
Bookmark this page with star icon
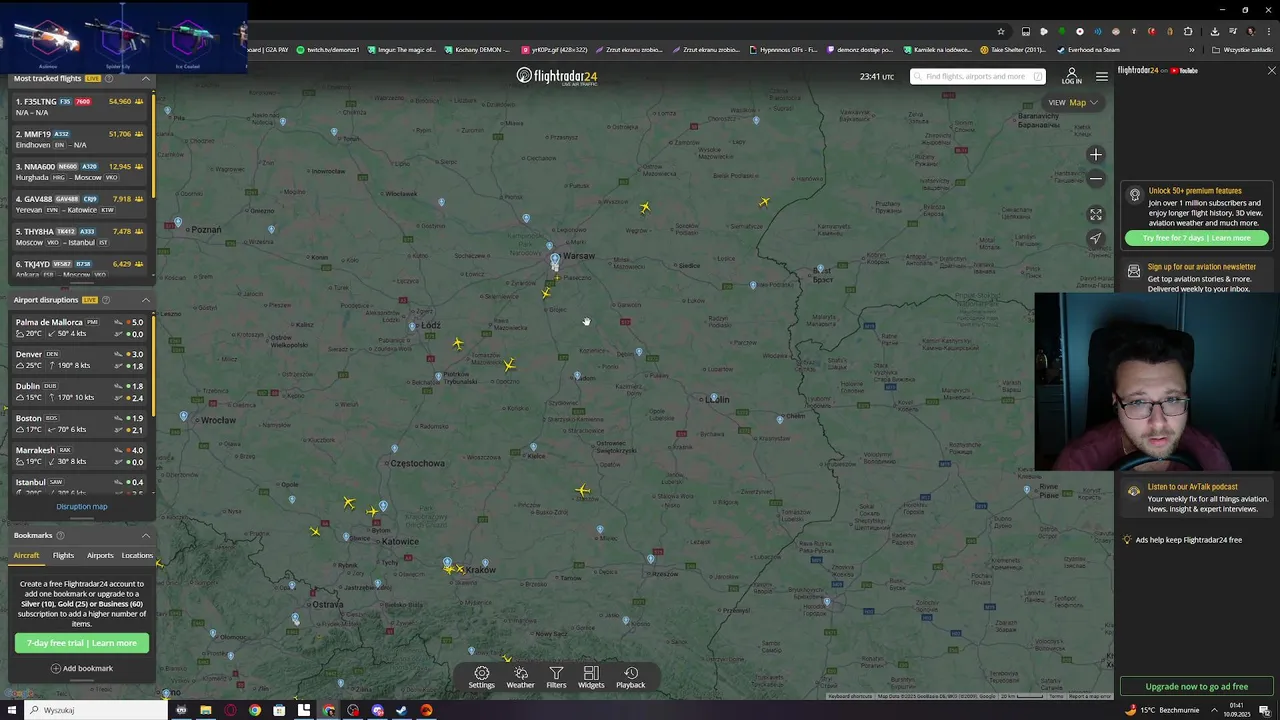pyautogui.click(x=1001, y=31)
